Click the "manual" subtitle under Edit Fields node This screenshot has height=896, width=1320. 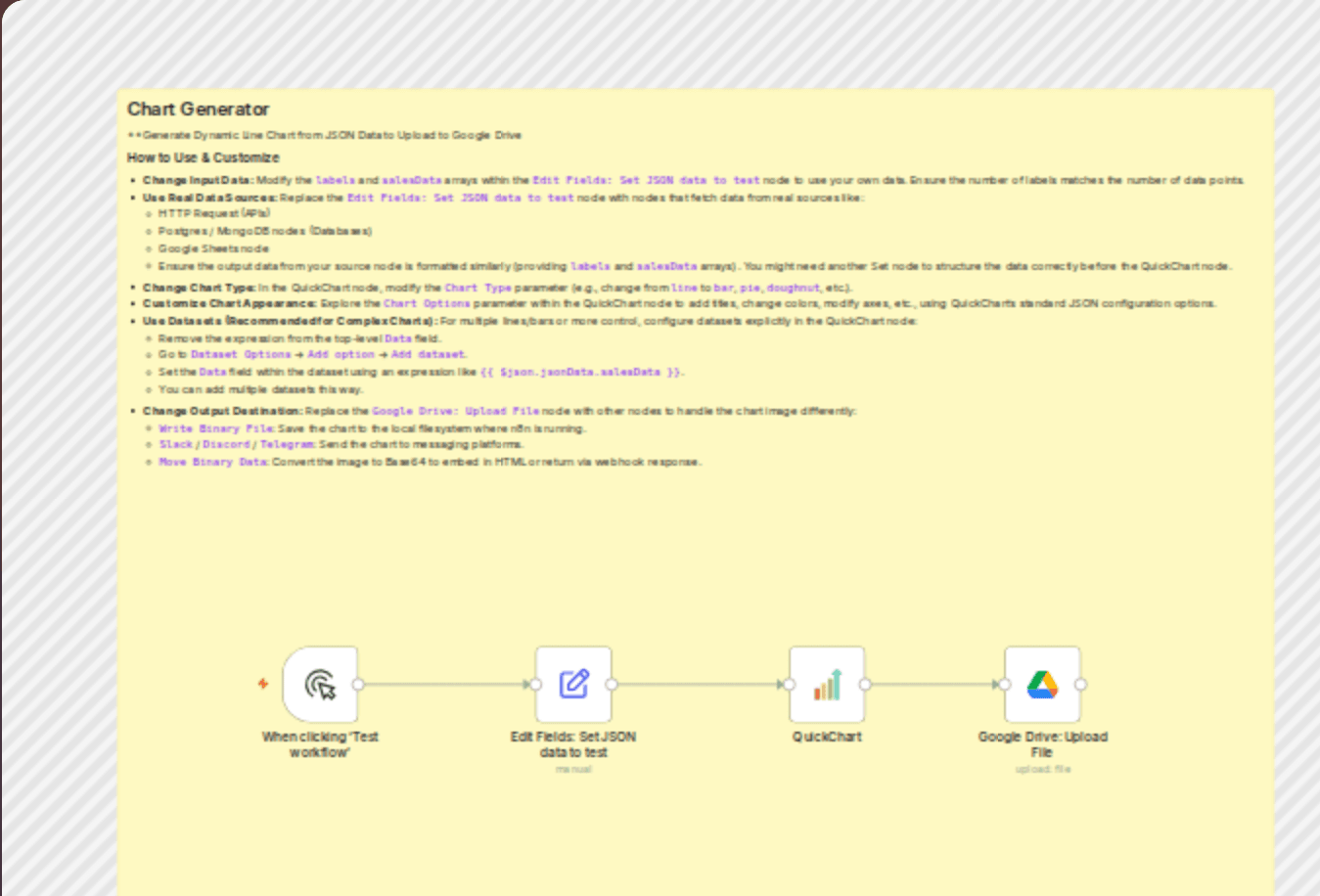tap(573, 770)
